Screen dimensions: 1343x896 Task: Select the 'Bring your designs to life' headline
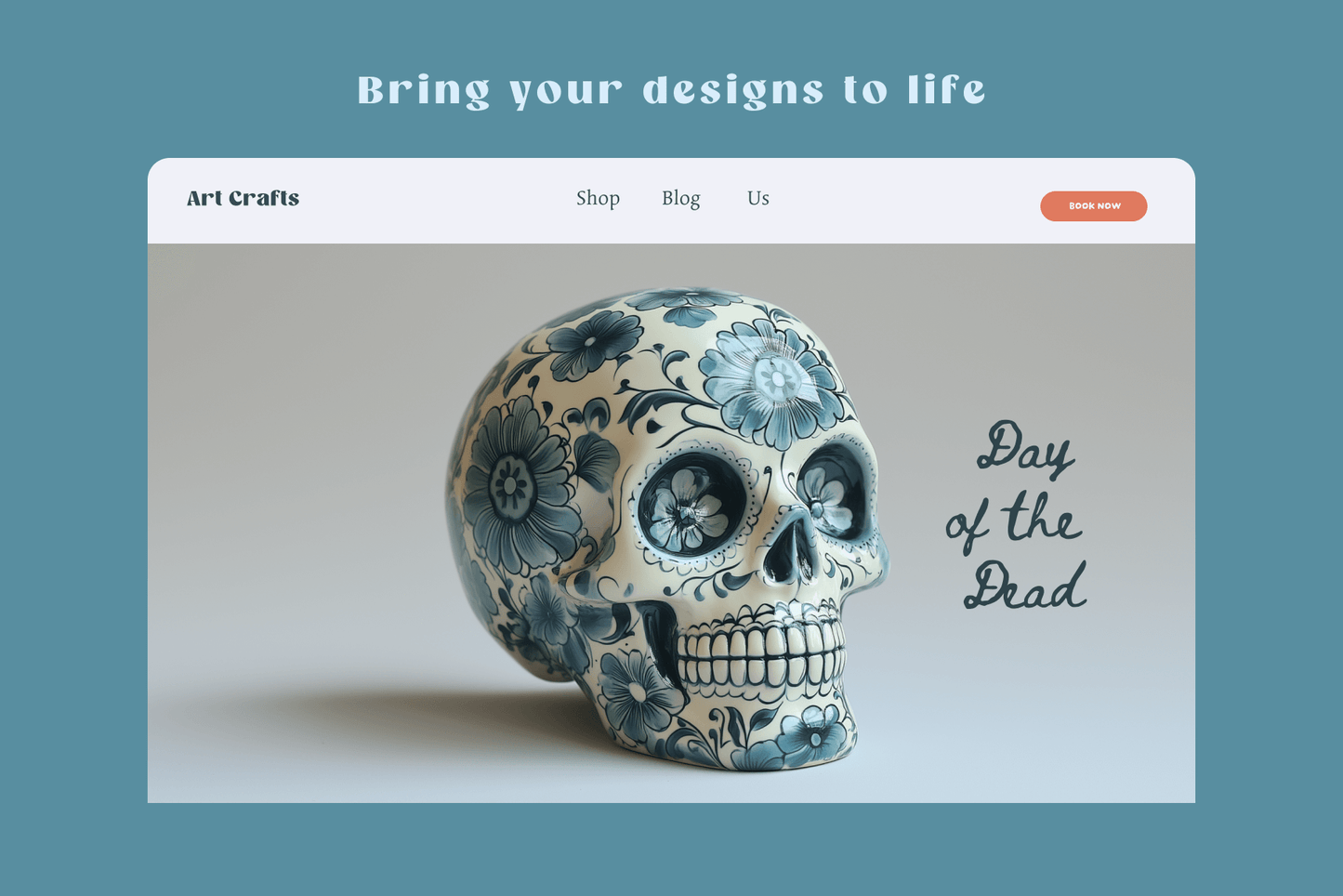[671, 91]
